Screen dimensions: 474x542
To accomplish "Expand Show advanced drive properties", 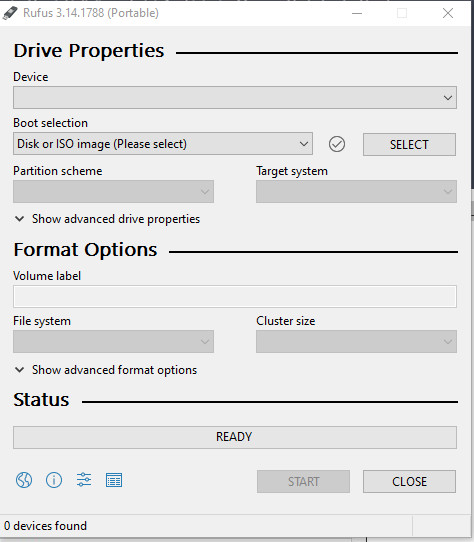I will tap(108, 219).
